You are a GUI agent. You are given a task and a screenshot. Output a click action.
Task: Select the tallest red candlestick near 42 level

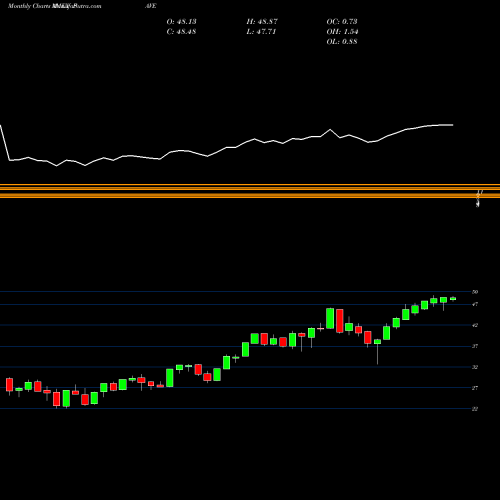[x=340, y=321]
